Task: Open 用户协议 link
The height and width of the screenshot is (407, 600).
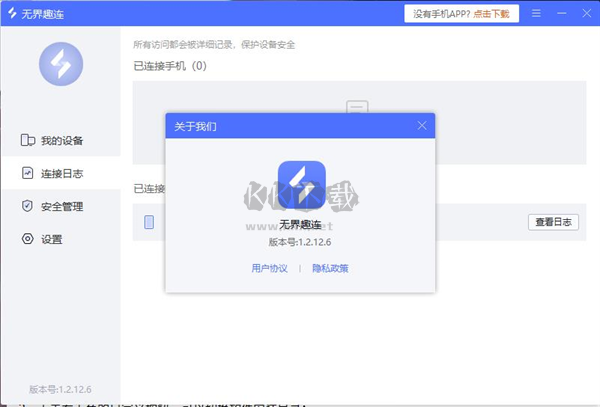Action: [269, 268]
